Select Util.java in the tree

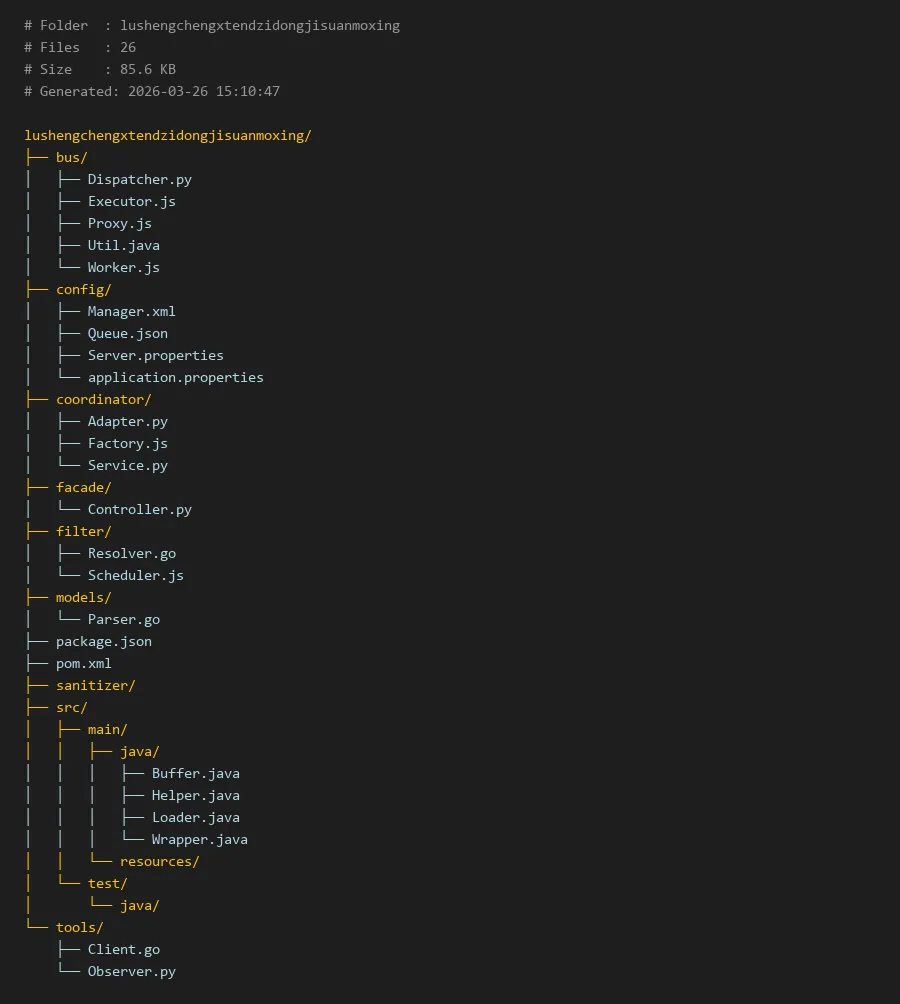click(x=123, y=245)
